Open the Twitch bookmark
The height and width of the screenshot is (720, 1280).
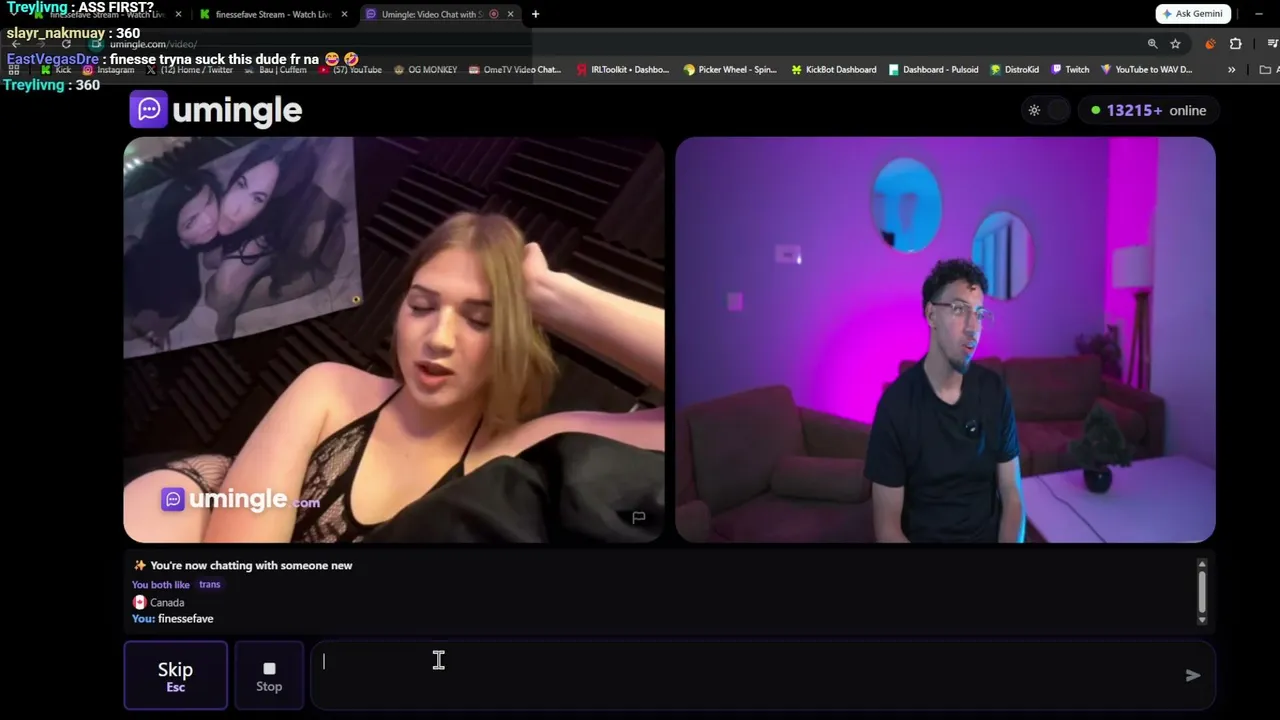tap(1070, 70)
